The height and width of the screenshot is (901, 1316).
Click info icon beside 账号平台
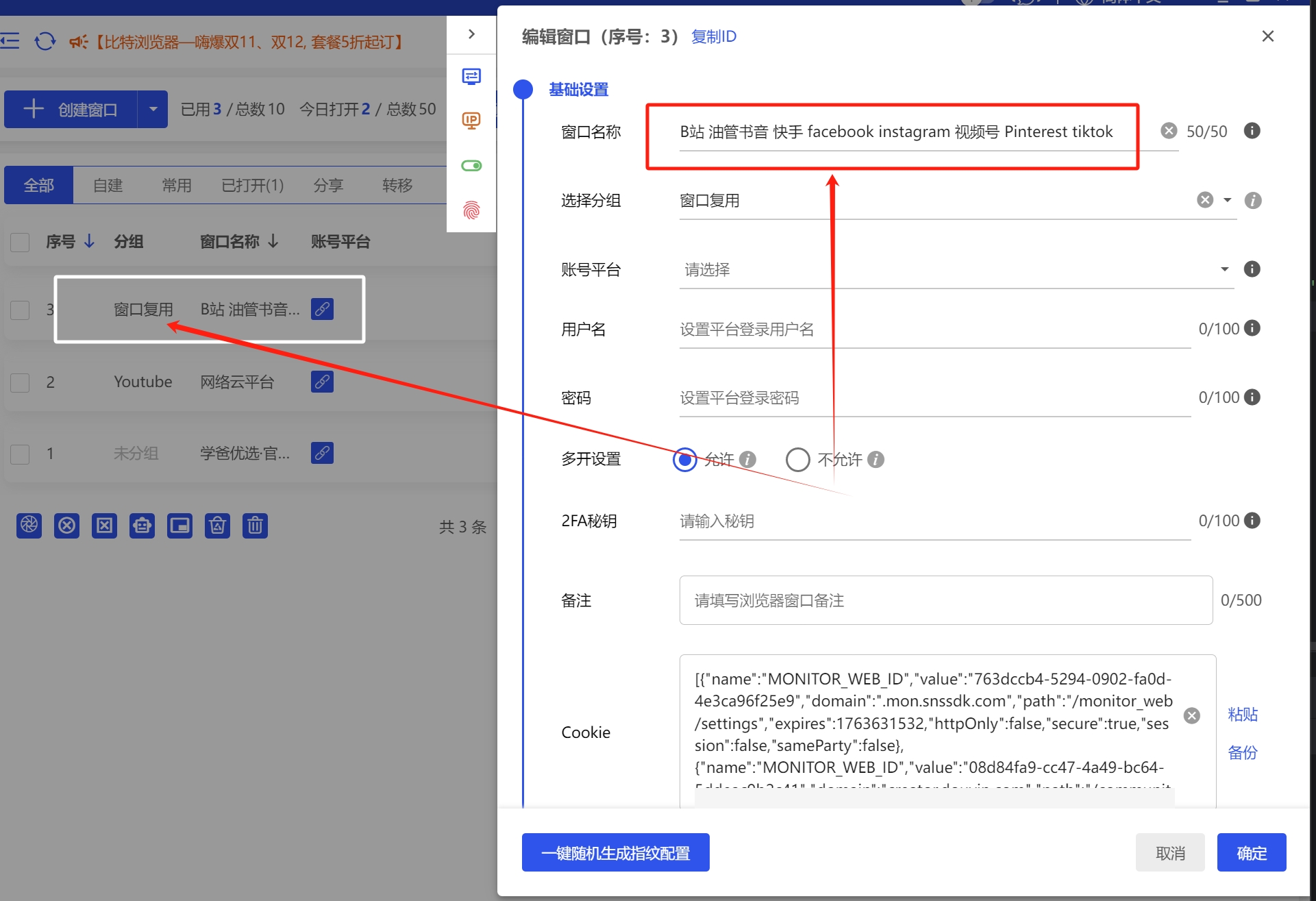coord(1252,269)
